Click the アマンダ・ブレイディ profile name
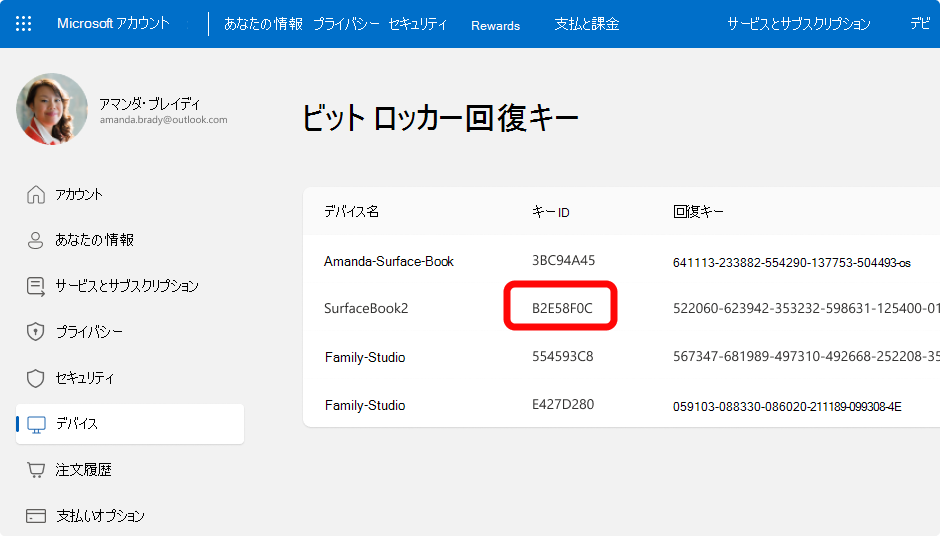This screenshot has width=940, height=536. click(x=150, y=104)
